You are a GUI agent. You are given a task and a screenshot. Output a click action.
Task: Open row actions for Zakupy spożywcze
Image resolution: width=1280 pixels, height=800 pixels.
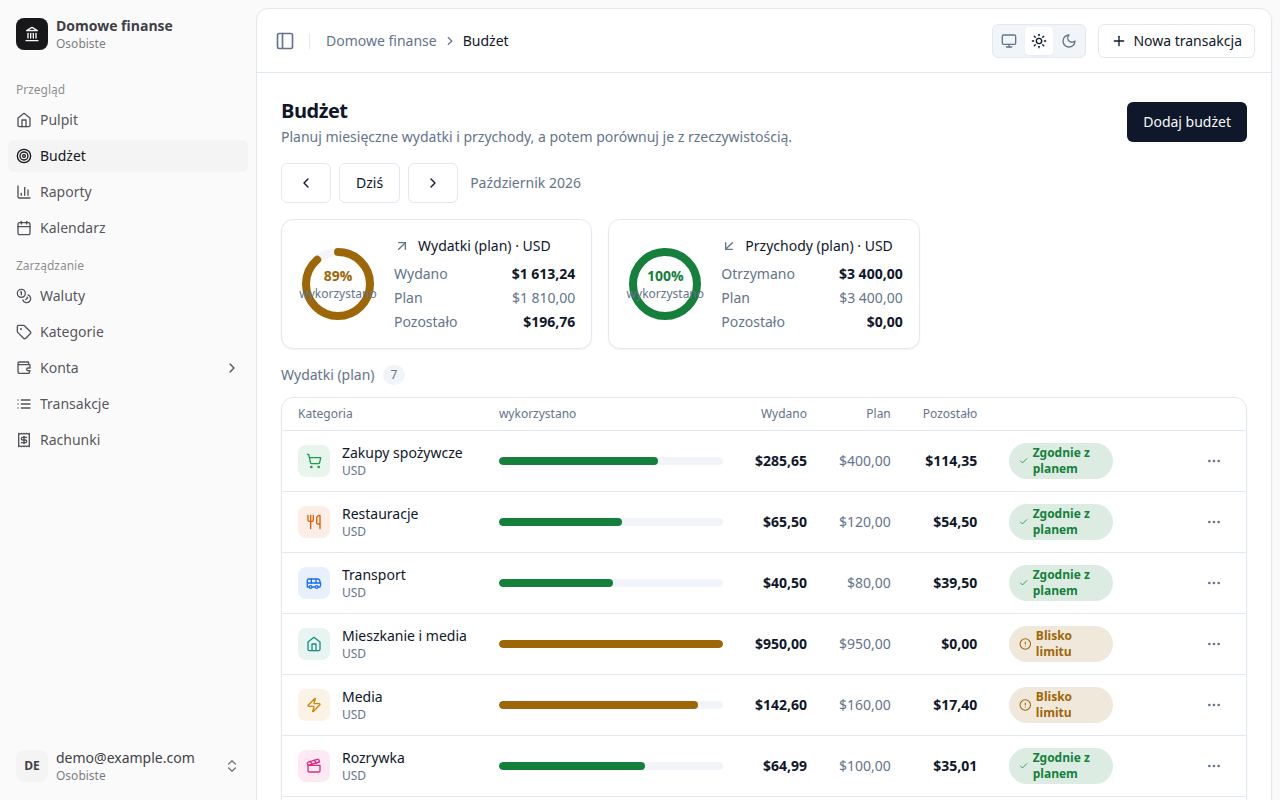pos(1214,461)
